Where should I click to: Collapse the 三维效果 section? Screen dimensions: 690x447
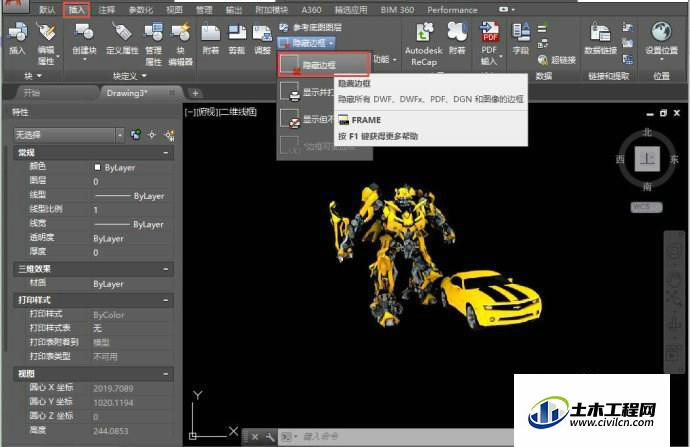[166, 269]
